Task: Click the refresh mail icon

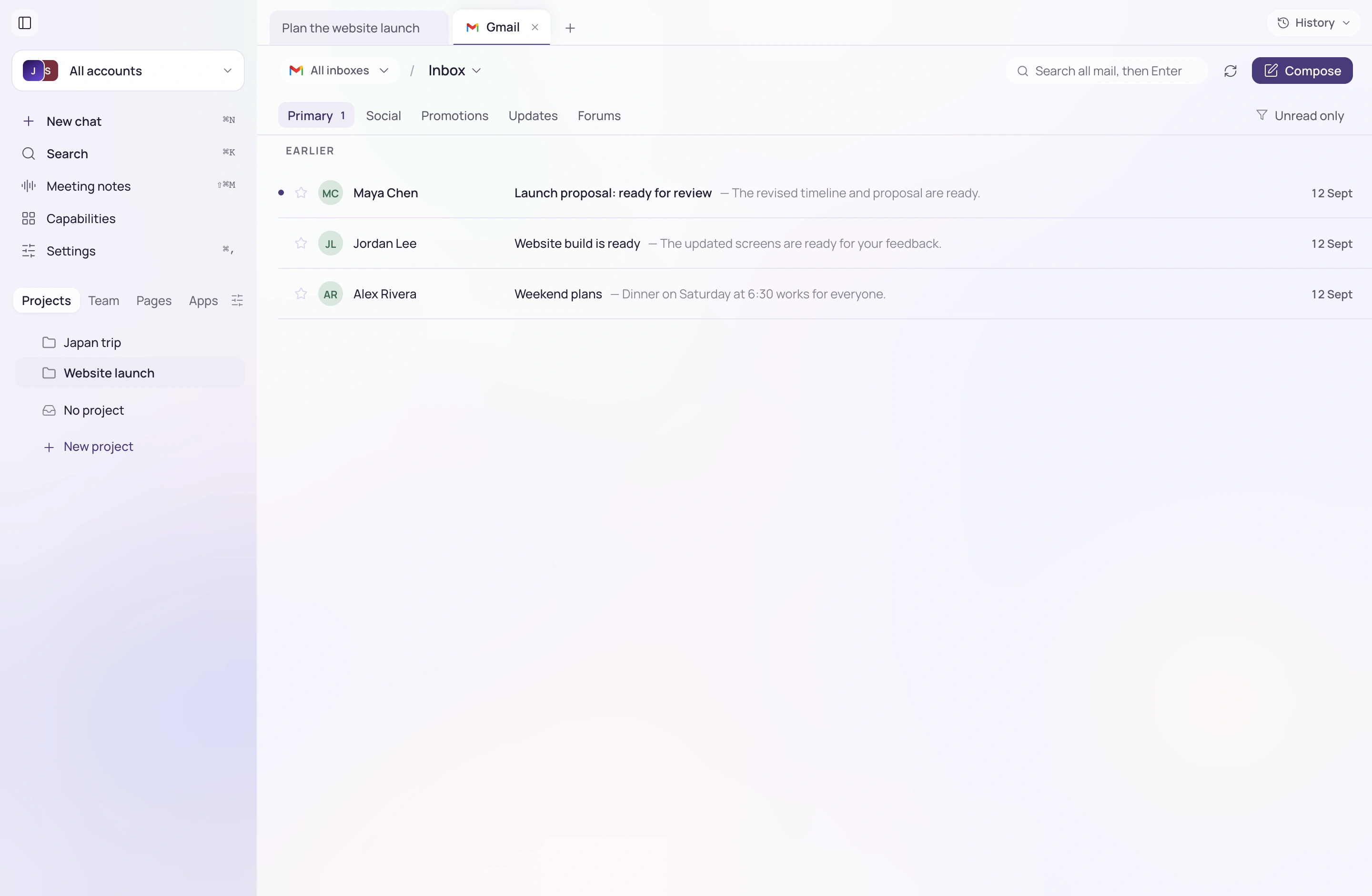Action: tap(1230, 71)
